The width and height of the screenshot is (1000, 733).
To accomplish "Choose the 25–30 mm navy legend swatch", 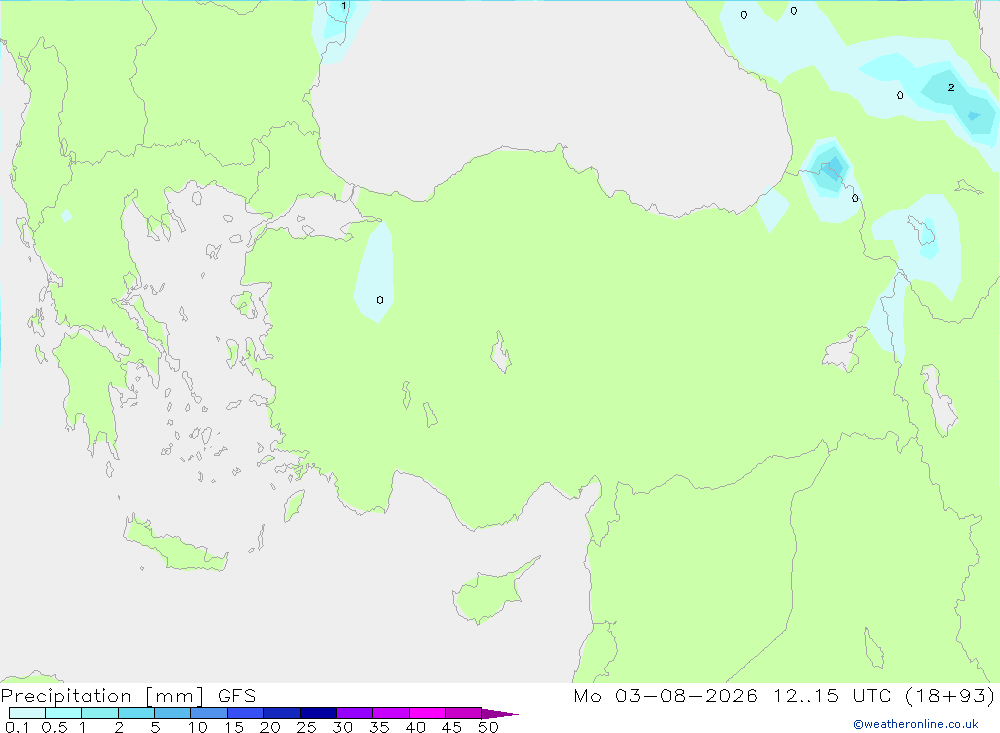I will pos(318,713).
